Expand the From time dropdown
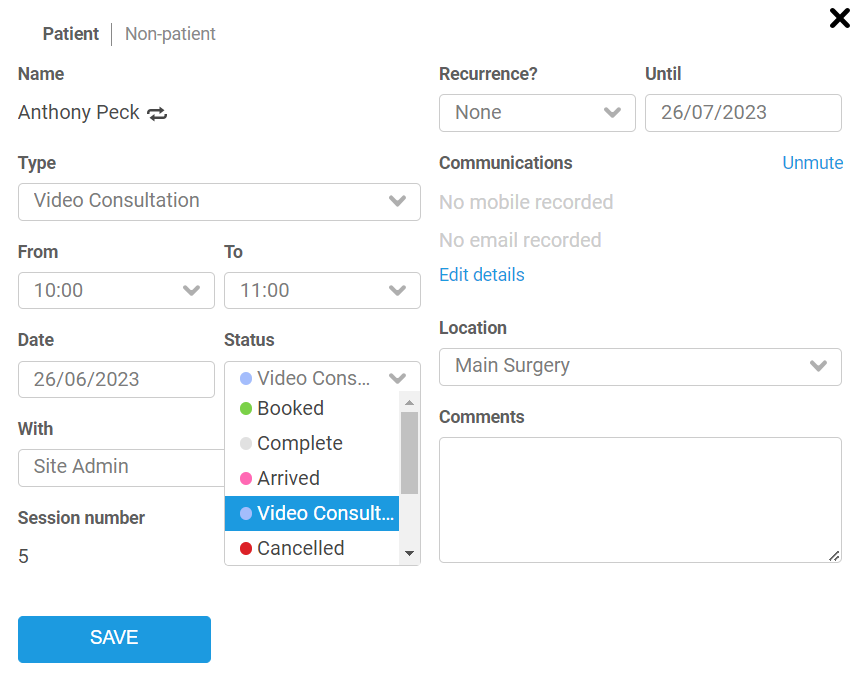 116,291
